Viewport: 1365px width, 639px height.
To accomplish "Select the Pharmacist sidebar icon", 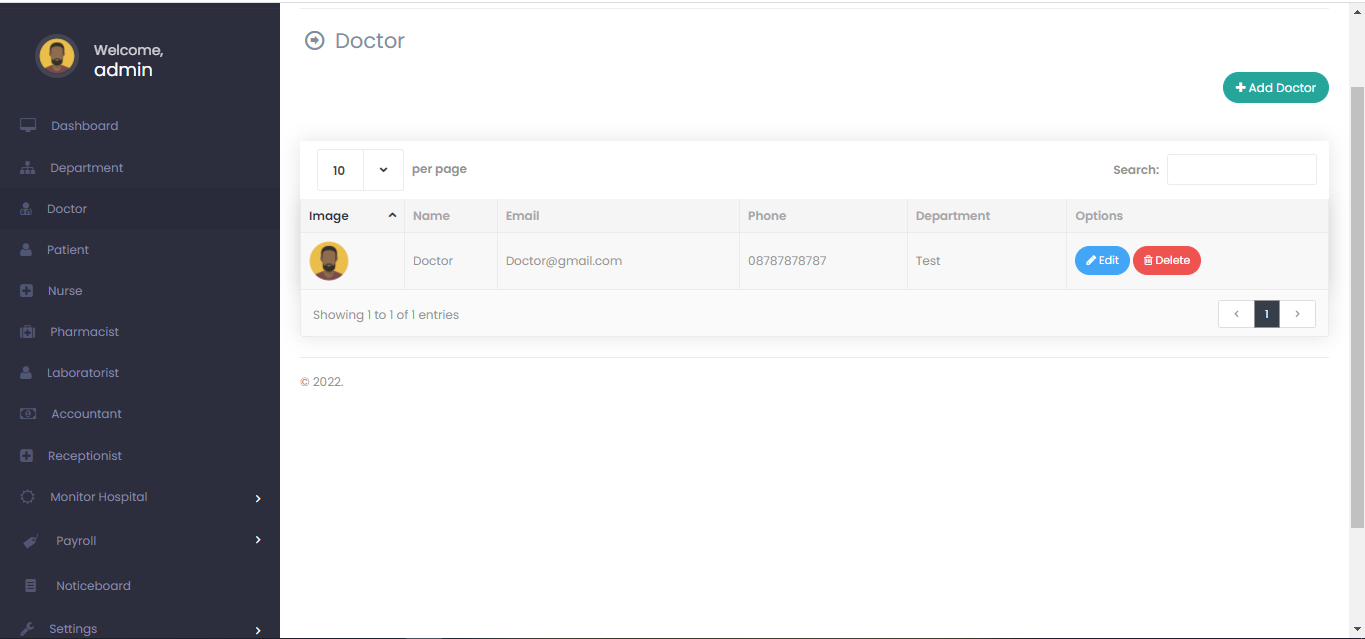I will point(26,331).
